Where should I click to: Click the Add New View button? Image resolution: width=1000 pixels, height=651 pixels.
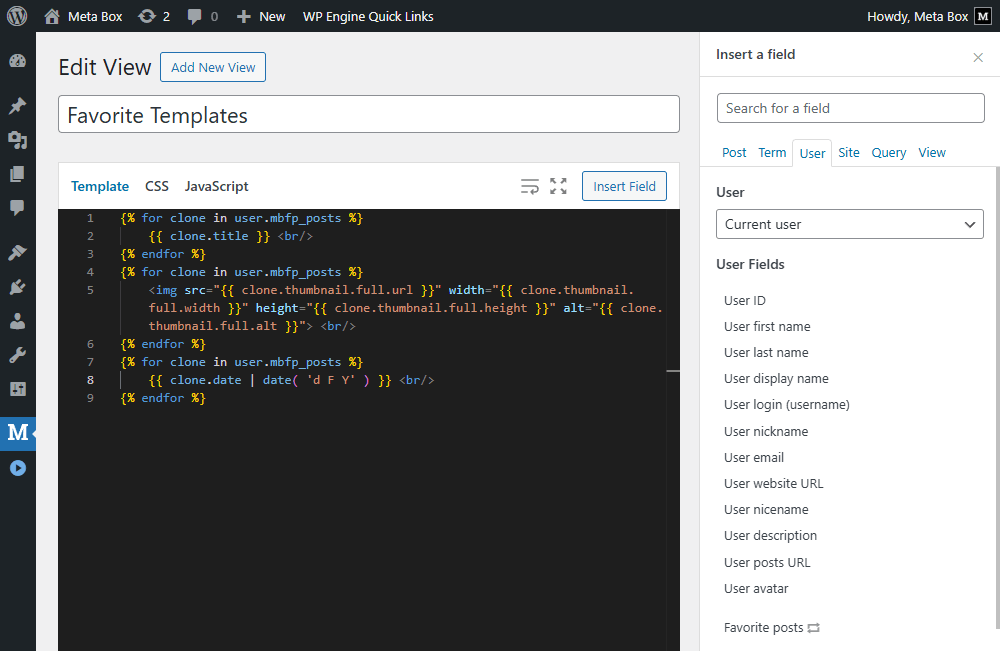[x=213, y=67]
